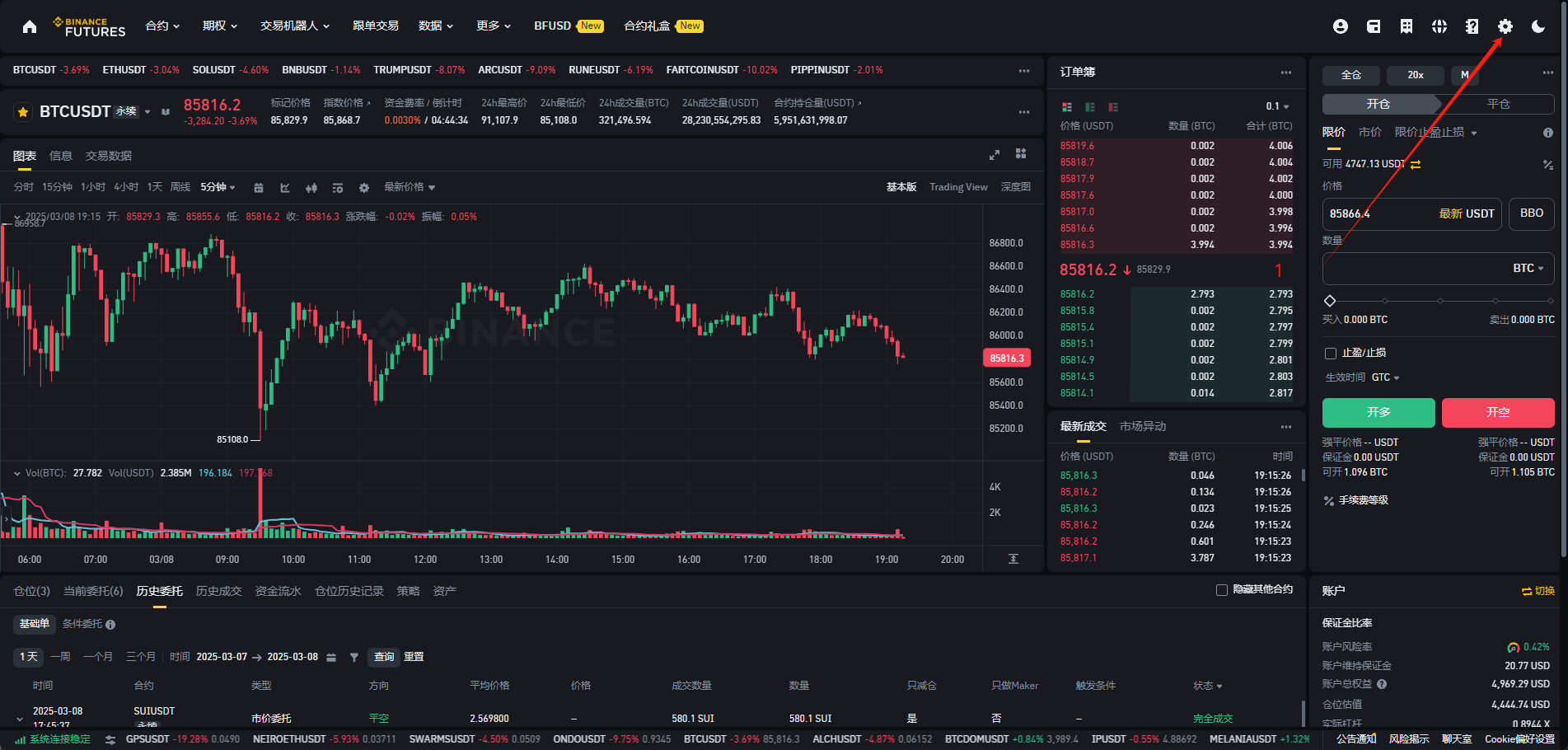Show sell-only order book view icon

1113,107
